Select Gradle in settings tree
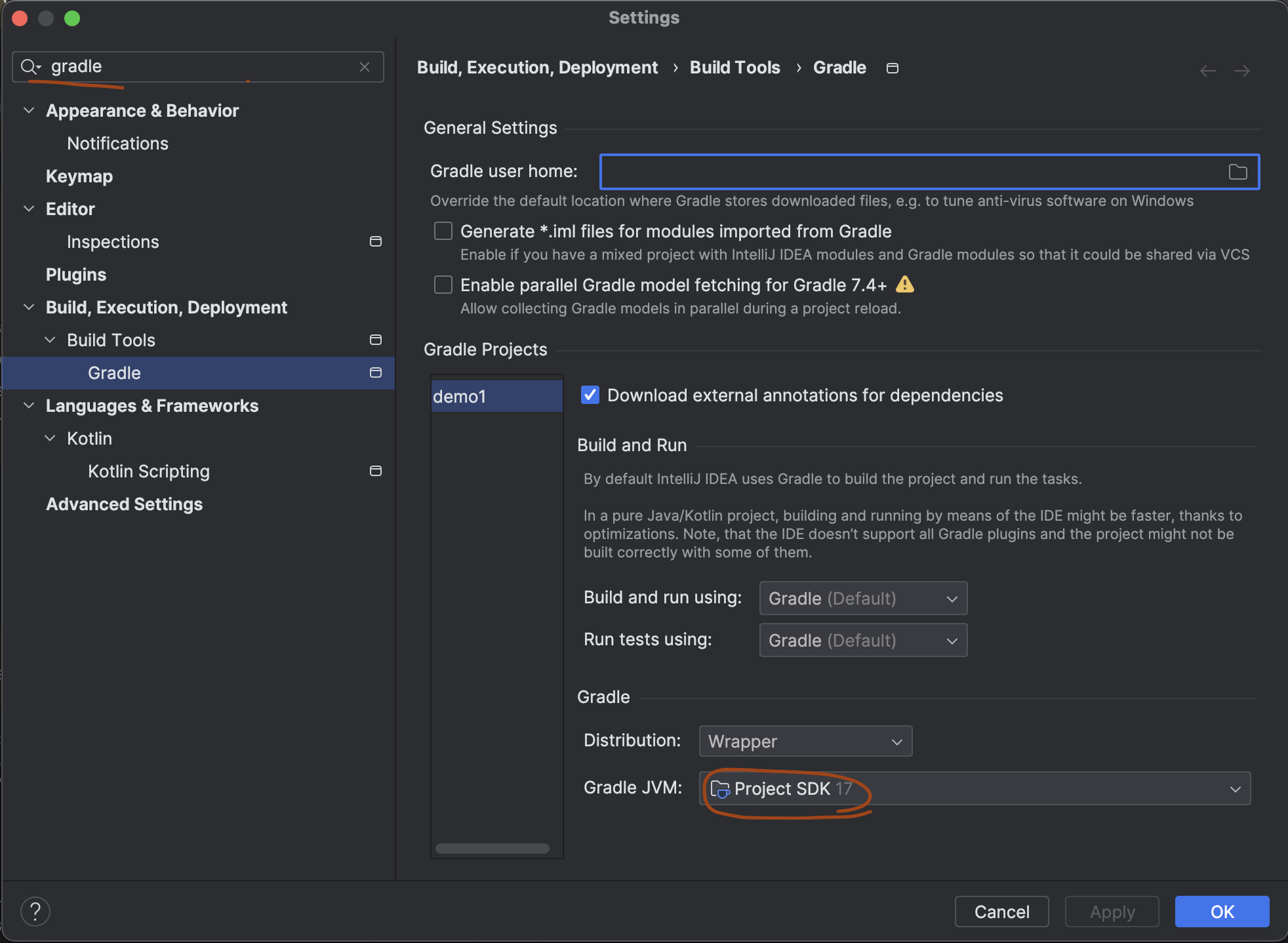The width and height of the screenshot is (1288, 943). click(x=198, y=373)
